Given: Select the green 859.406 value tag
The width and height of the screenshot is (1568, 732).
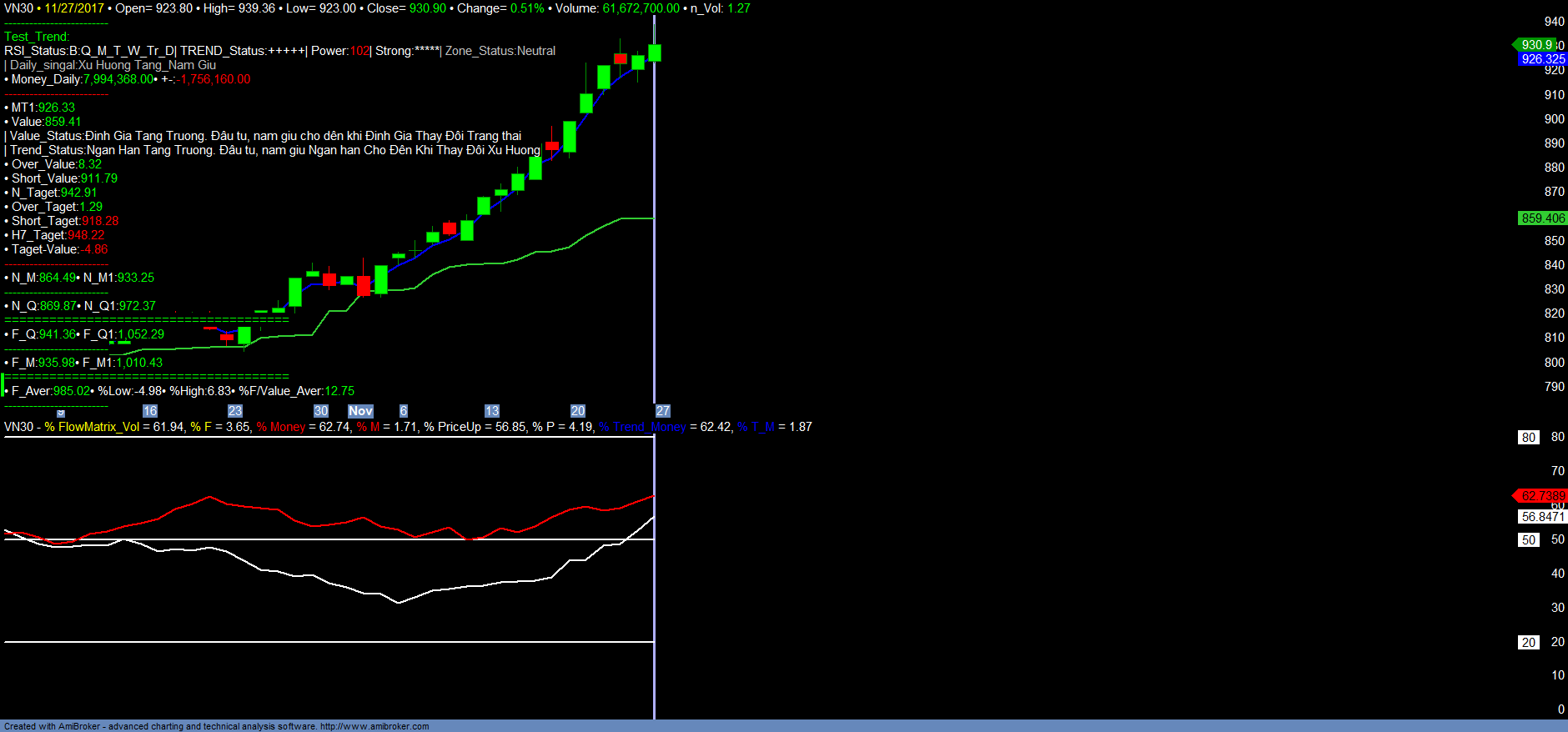Looking at the screenshot, I should coord(1542,218).
